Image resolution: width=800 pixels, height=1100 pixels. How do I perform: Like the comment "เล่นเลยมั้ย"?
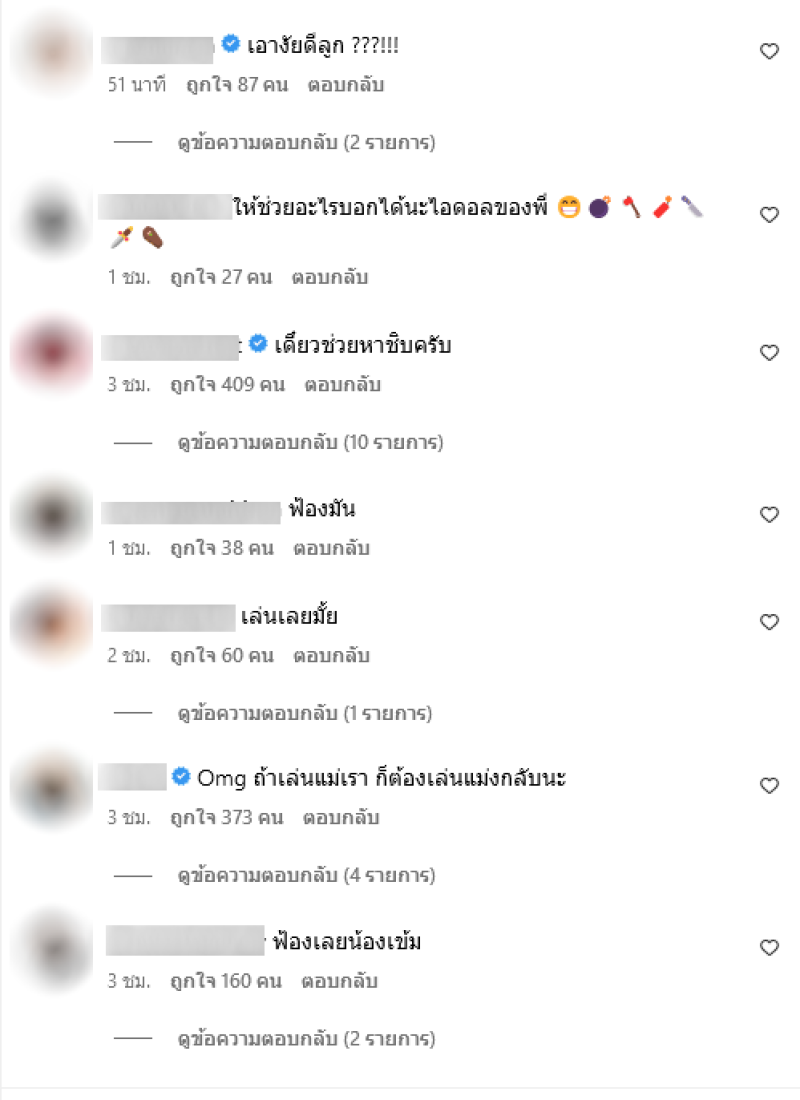[x=769, y=622]
